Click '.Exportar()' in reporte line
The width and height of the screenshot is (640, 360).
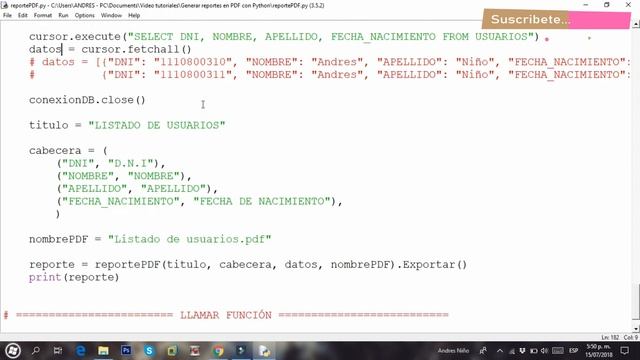click(x=431, y=264)
